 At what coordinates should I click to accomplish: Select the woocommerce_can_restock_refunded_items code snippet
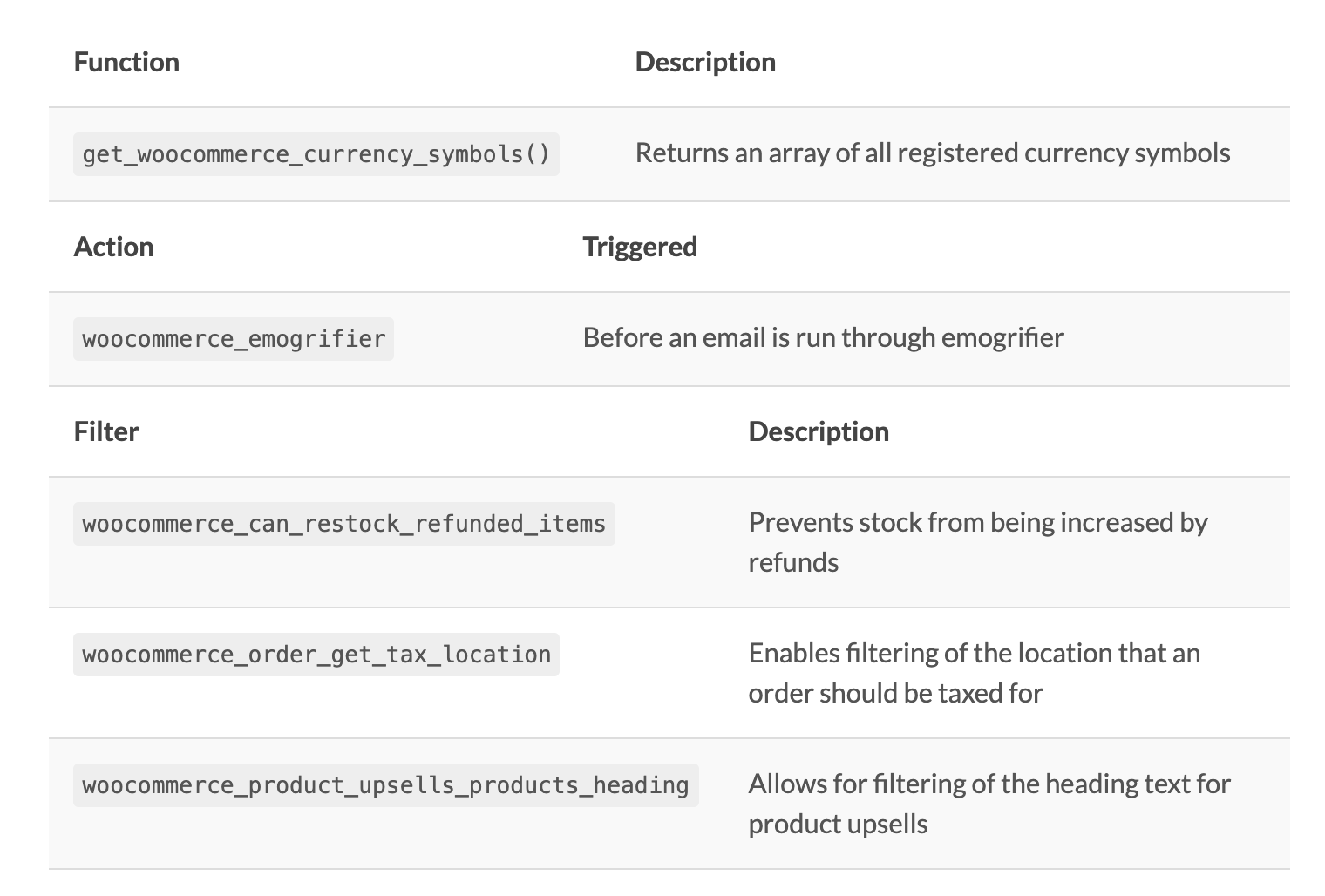[x=343, y=524]
